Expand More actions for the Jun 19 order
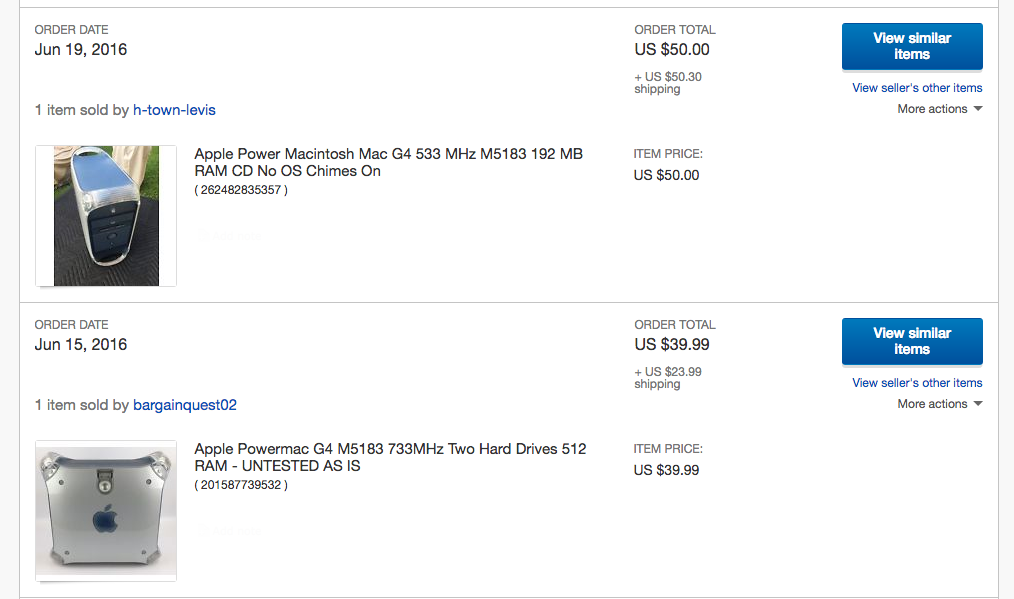 click(x=939, y=109)
